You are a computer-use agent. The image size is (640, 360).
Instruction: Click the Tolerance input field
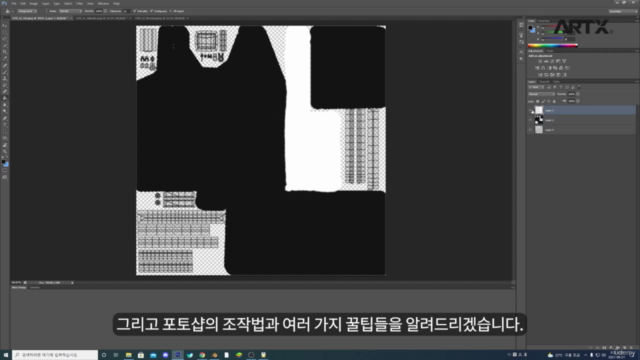(126, 11)
